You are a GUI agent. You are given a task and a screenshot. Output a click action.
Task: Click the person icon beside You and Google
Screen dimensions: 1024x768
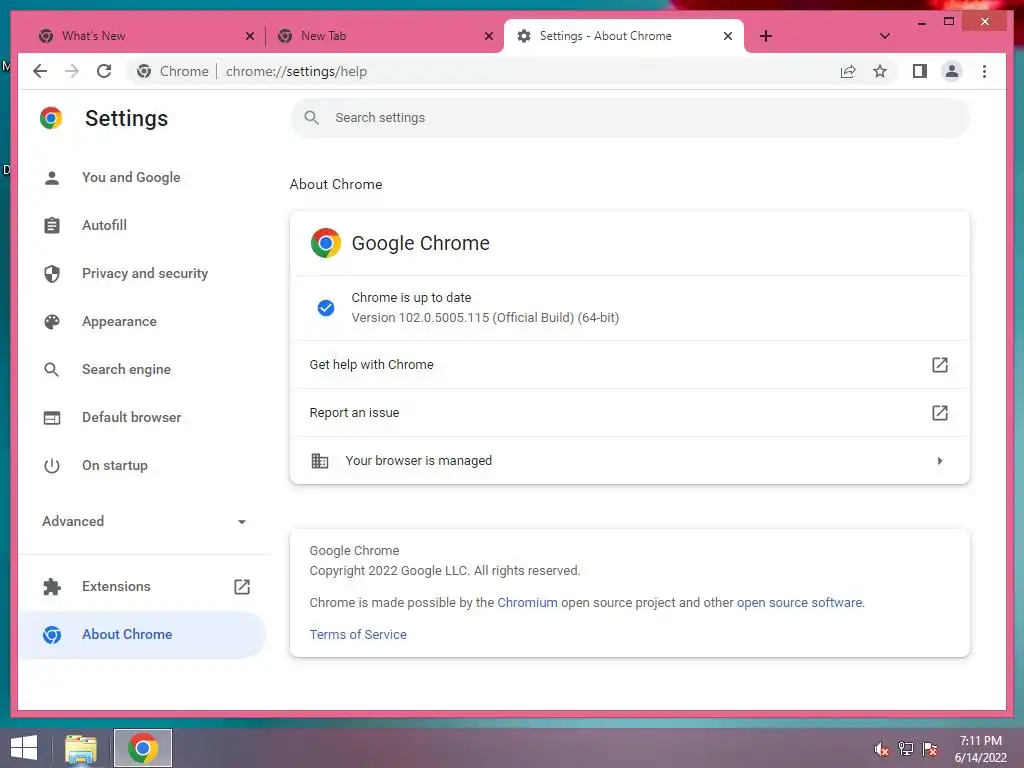(52, 177)
